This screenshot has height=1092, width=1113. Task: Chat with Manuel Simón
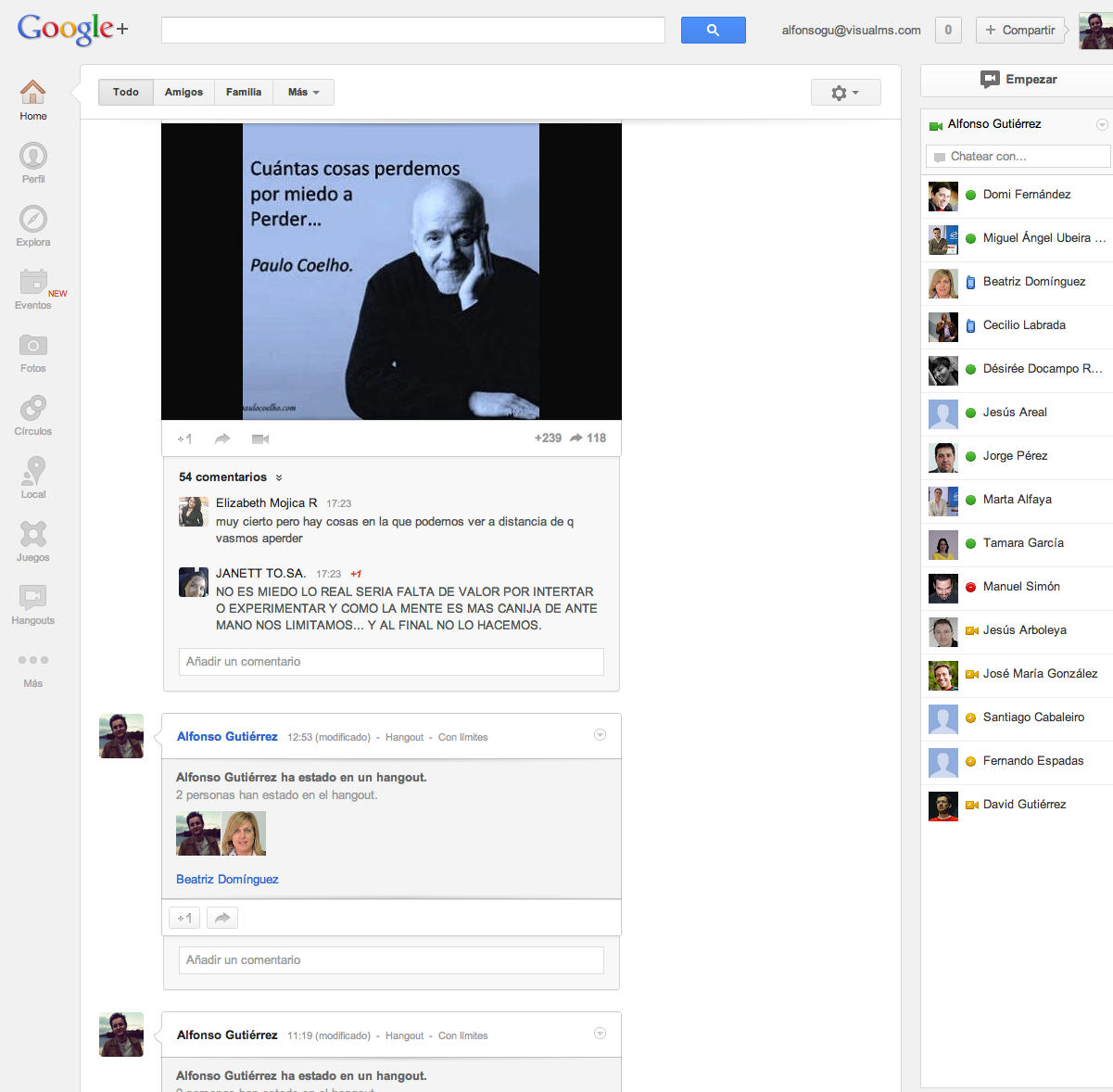[x=1017, y=587]
